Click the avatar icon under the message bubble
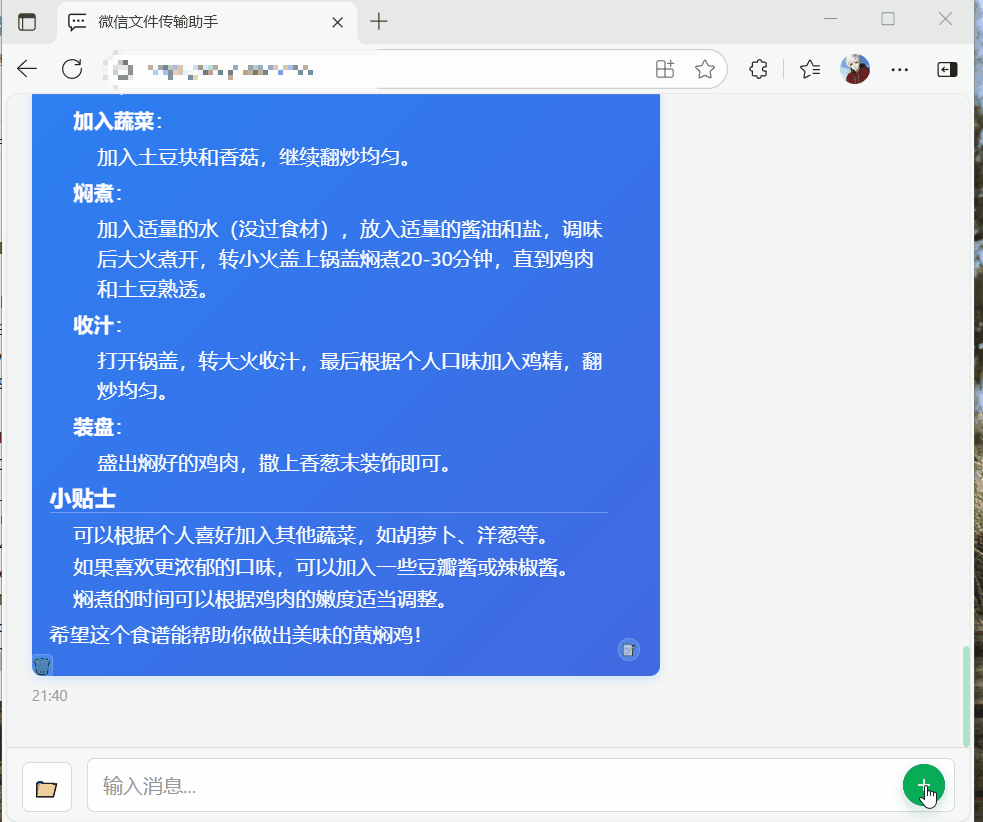Screen dimensions: 983x822 42,665
